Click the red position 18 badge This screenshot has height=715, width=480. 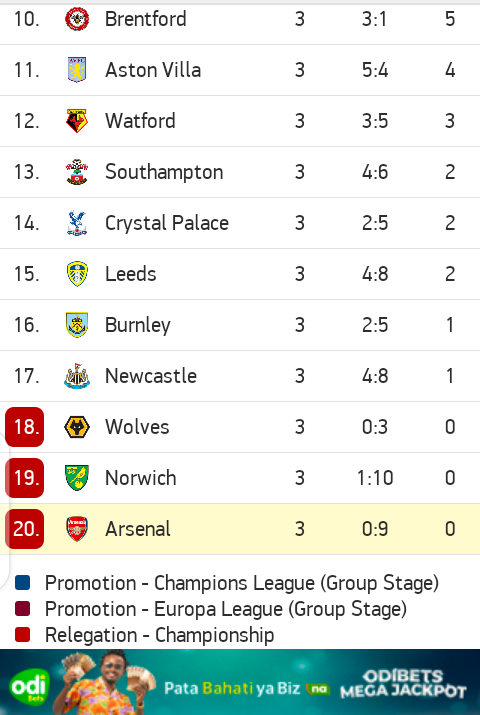pos(25,427)
